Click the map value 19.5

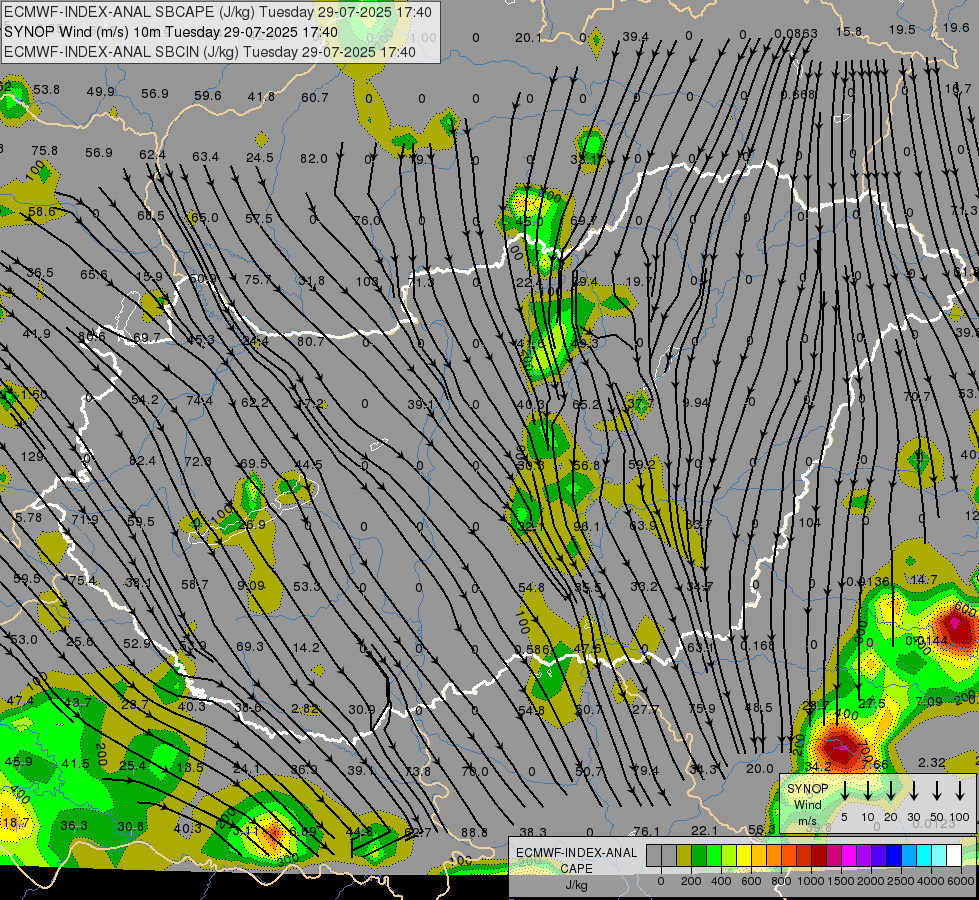pyautogui.click(x=902, y=29)
